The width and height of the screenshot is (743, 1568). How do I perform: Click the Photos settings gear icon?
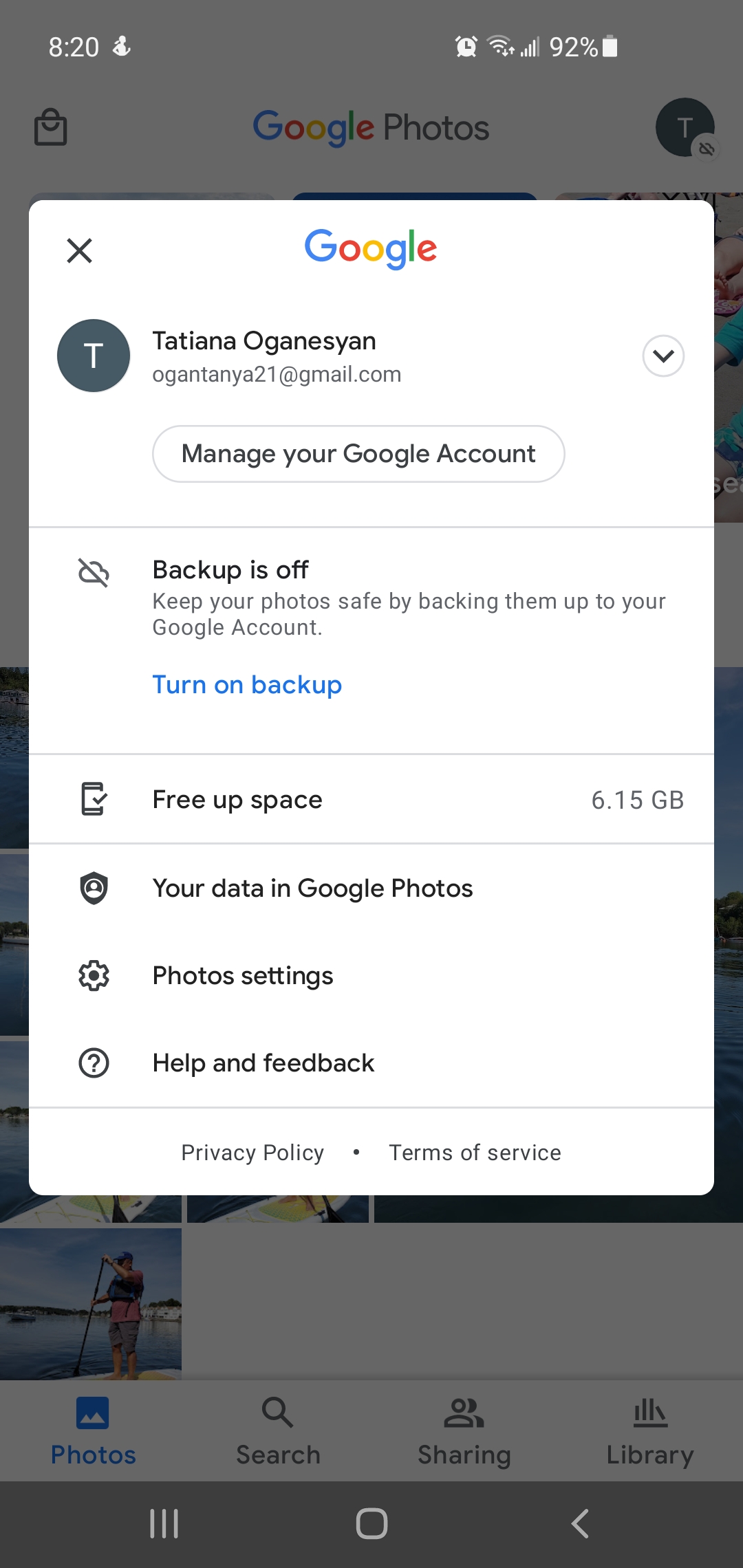pyautogui.click(x=94, y=975)
